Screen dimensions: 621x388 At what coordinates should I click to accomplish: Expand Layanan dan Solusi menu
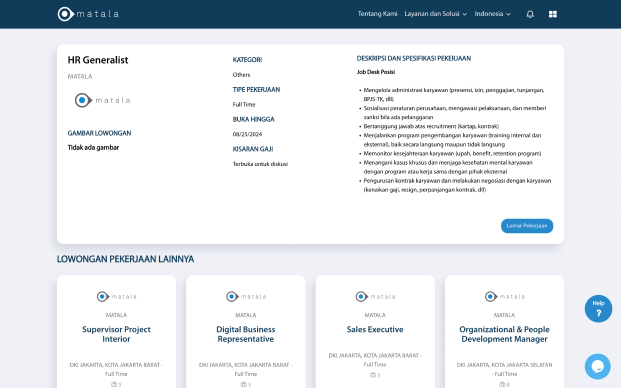click(436, 14)
